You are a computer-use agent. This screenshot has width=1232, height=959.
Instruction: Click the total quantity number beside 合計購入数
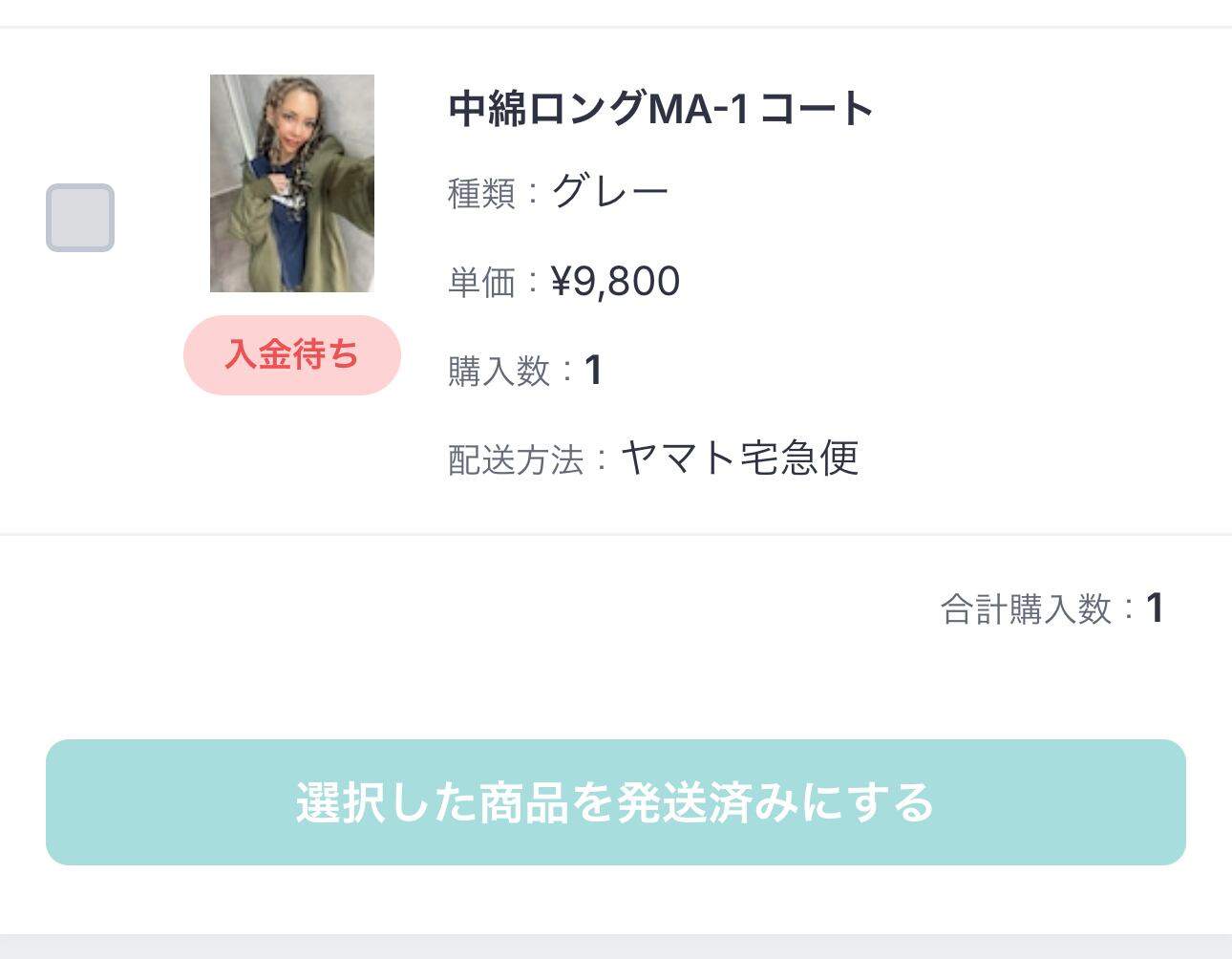click(1155, 608)
